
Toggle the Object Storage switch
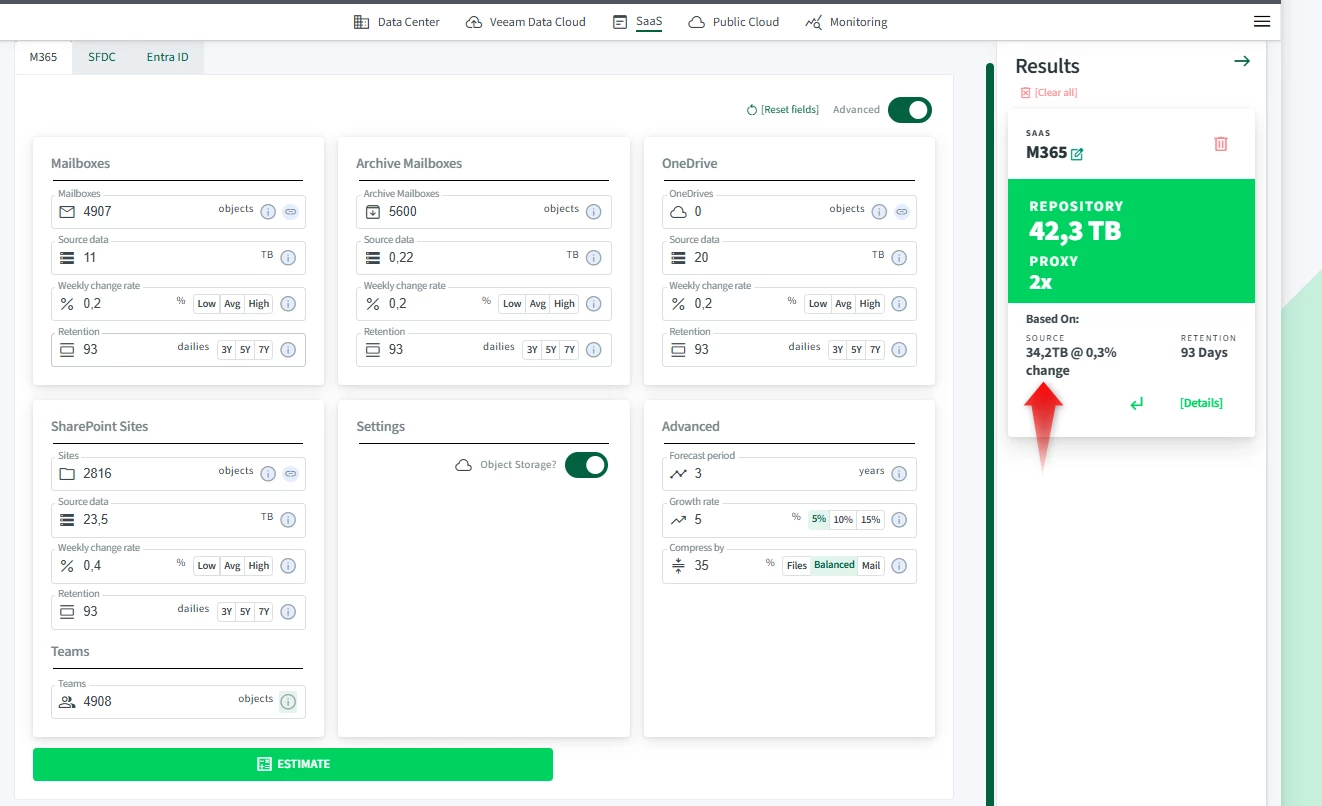tap(586, 465)
